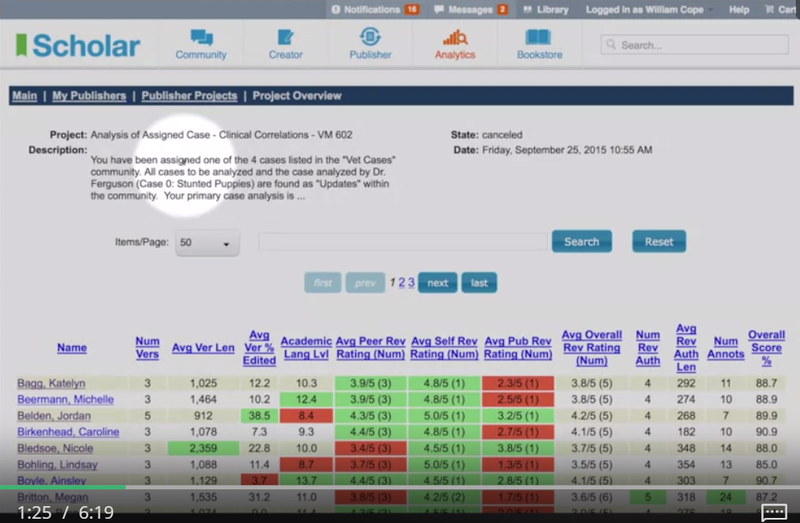
Task: Jump to the last results page
Action: coord(479,283)
